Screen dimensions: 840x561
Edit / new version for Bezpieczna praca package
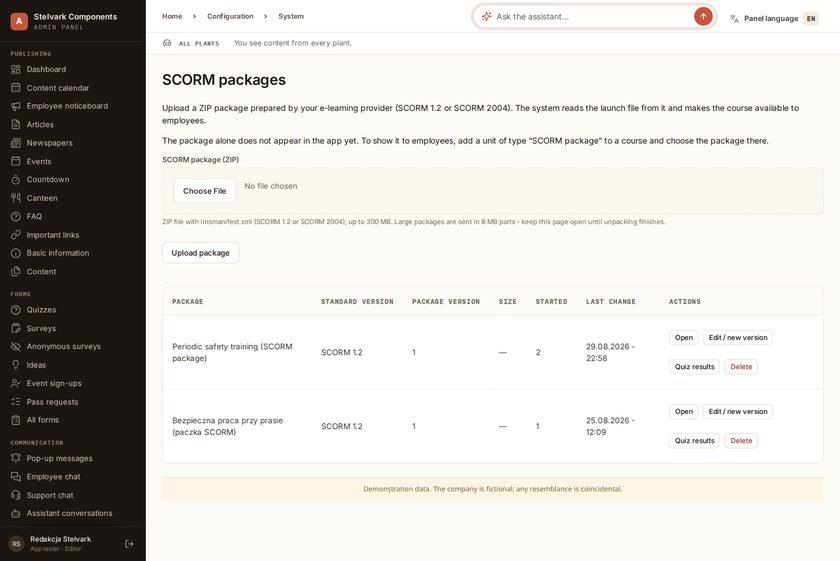738,412
